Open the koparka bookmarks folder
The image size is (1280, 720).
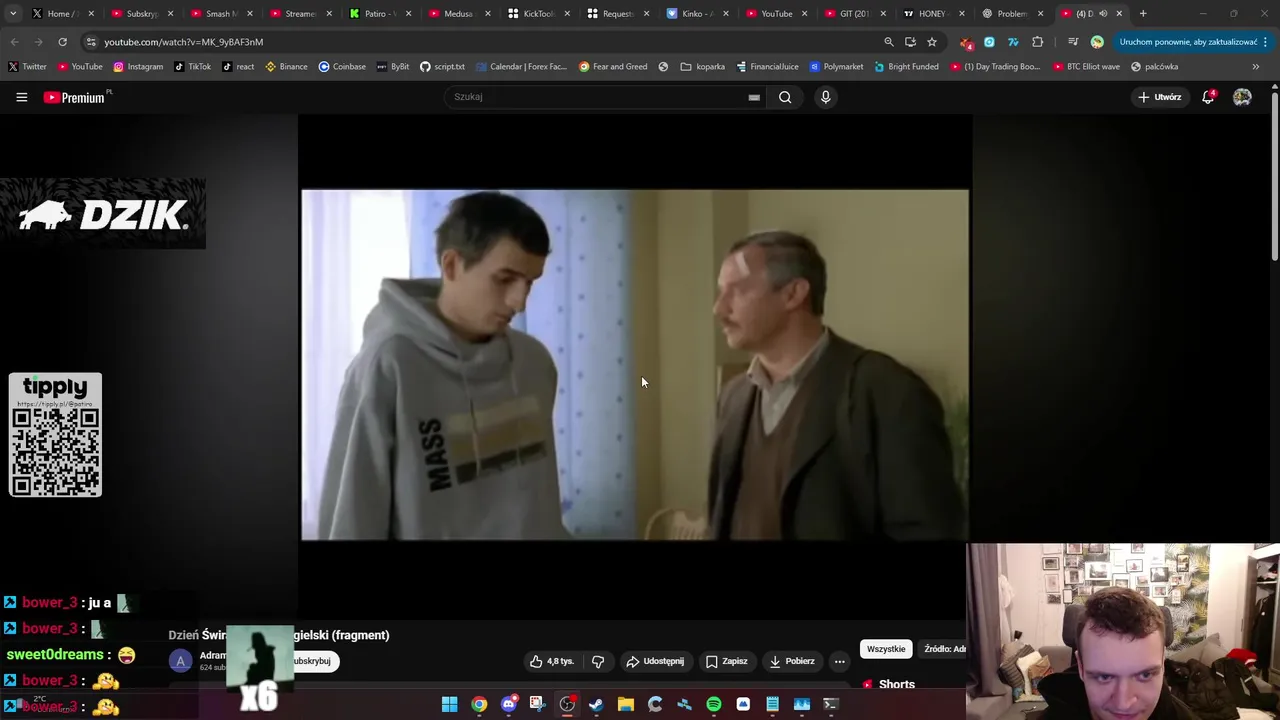[702, 67]
